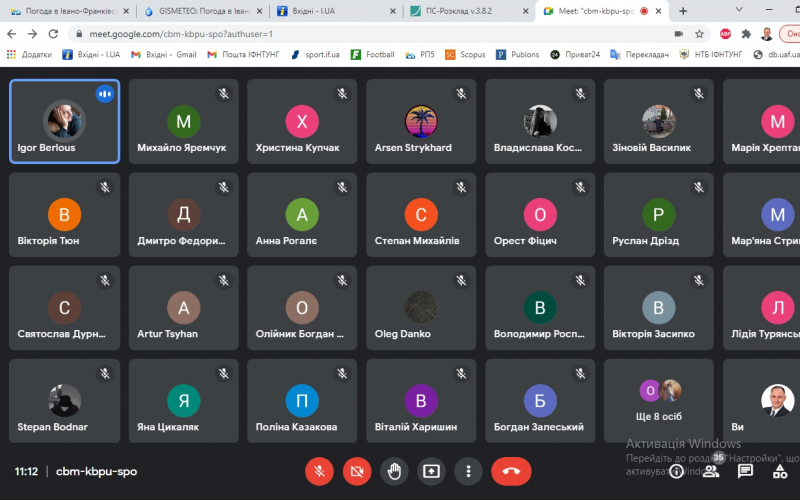
Task: Click the cbm-kbpu-spo meeting code text
Action: (96, 471)
